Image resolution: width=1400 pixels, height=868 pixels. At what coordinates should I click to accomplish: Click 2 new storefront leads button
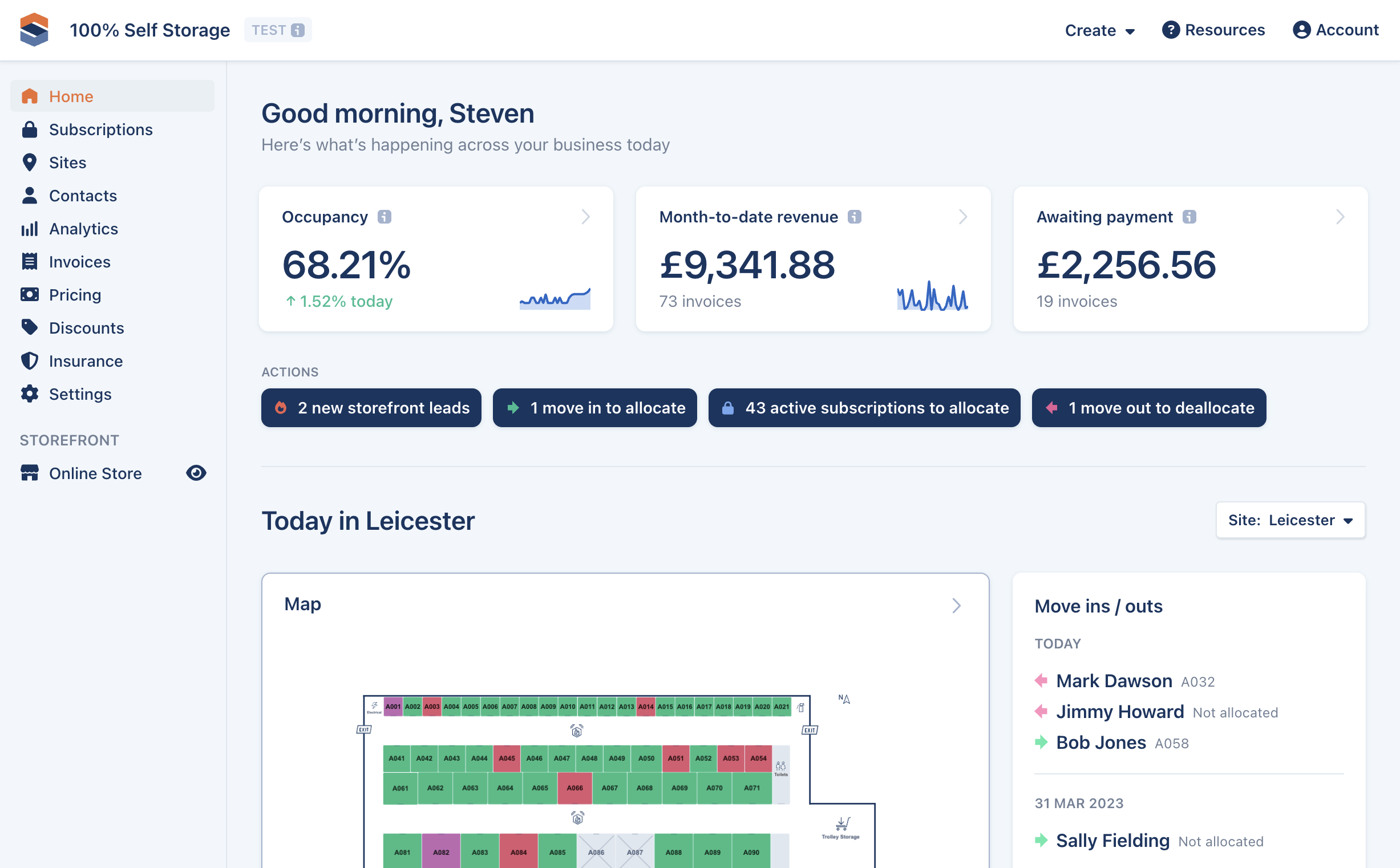(371, 408)
